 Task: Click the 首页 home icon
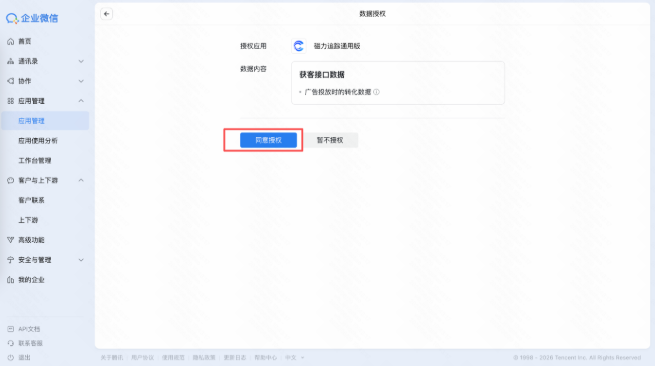10,41
